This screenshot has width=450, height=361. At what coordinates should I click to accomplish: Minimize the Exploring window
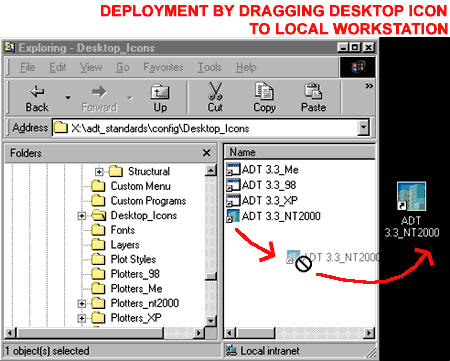343,48
